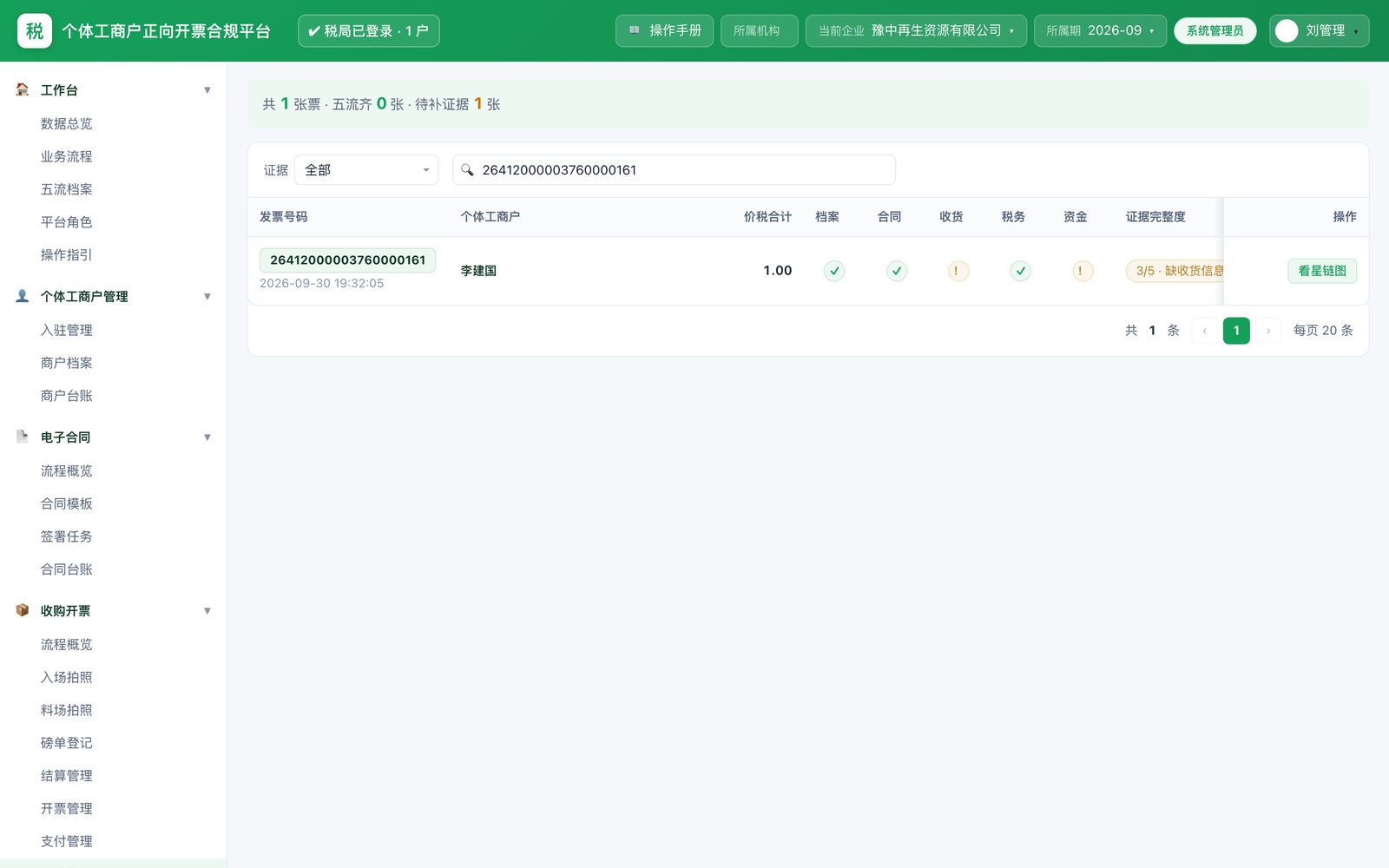Open the 操作手册 manual
The height and width of the screenshot is (868, 1389).
665,30
